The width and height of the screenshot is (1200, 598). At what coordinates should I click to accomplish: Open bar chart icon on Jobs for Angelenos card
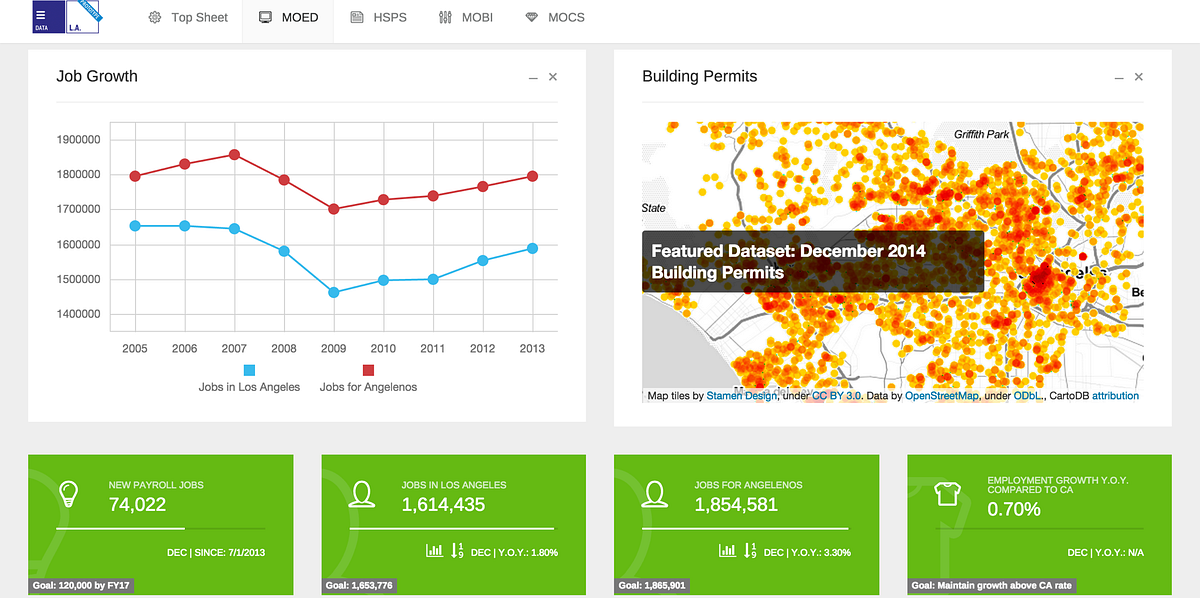click(728, 550)
